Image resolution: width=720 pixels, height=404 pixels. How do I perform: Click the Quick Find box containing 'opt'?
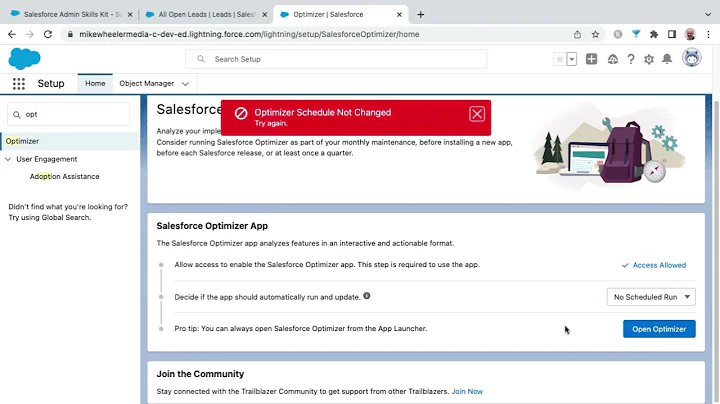pos(68,114)
